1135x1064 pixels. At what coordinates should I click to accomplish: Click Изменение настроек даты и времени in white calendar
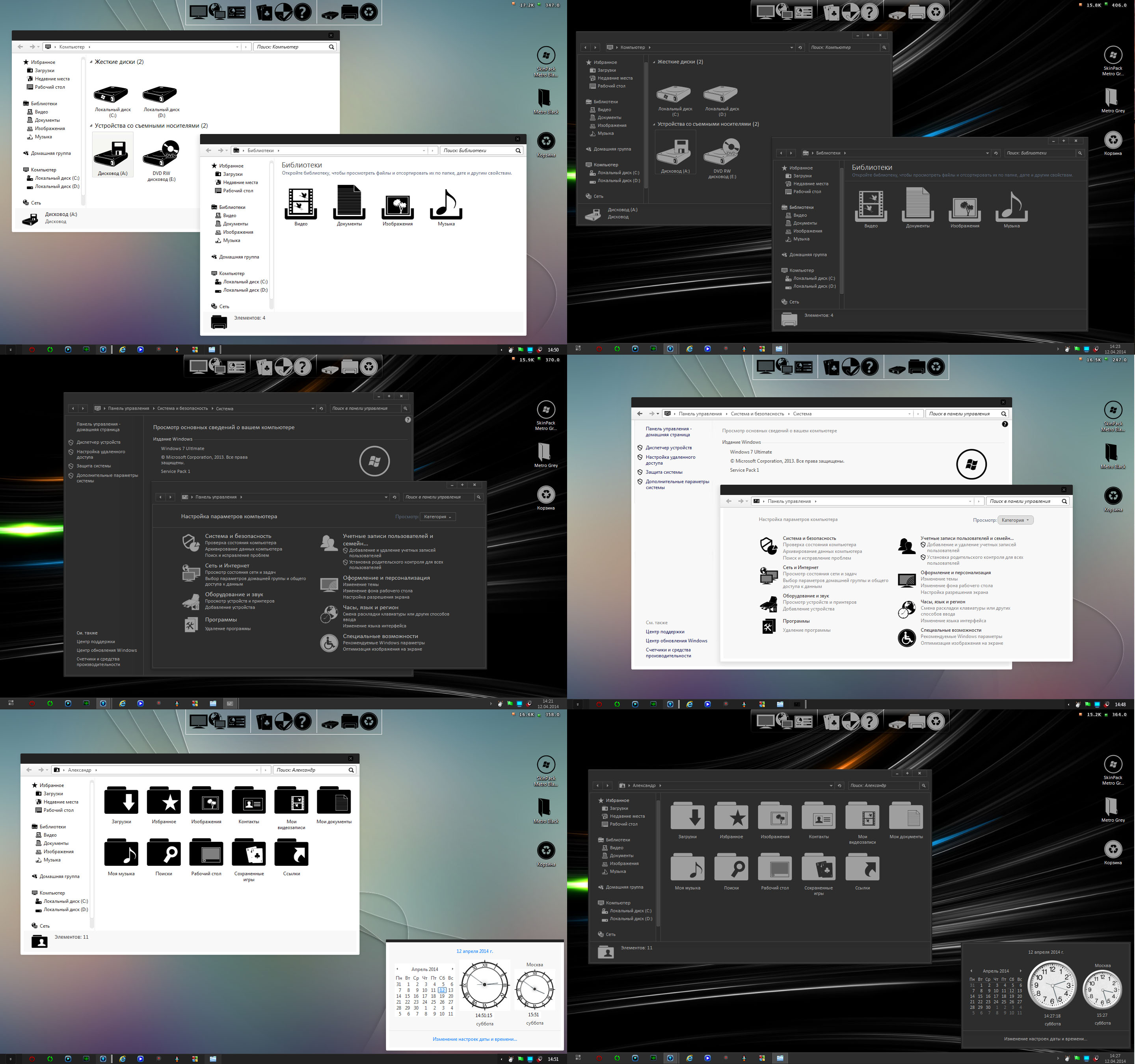[x=474, y=1039]
